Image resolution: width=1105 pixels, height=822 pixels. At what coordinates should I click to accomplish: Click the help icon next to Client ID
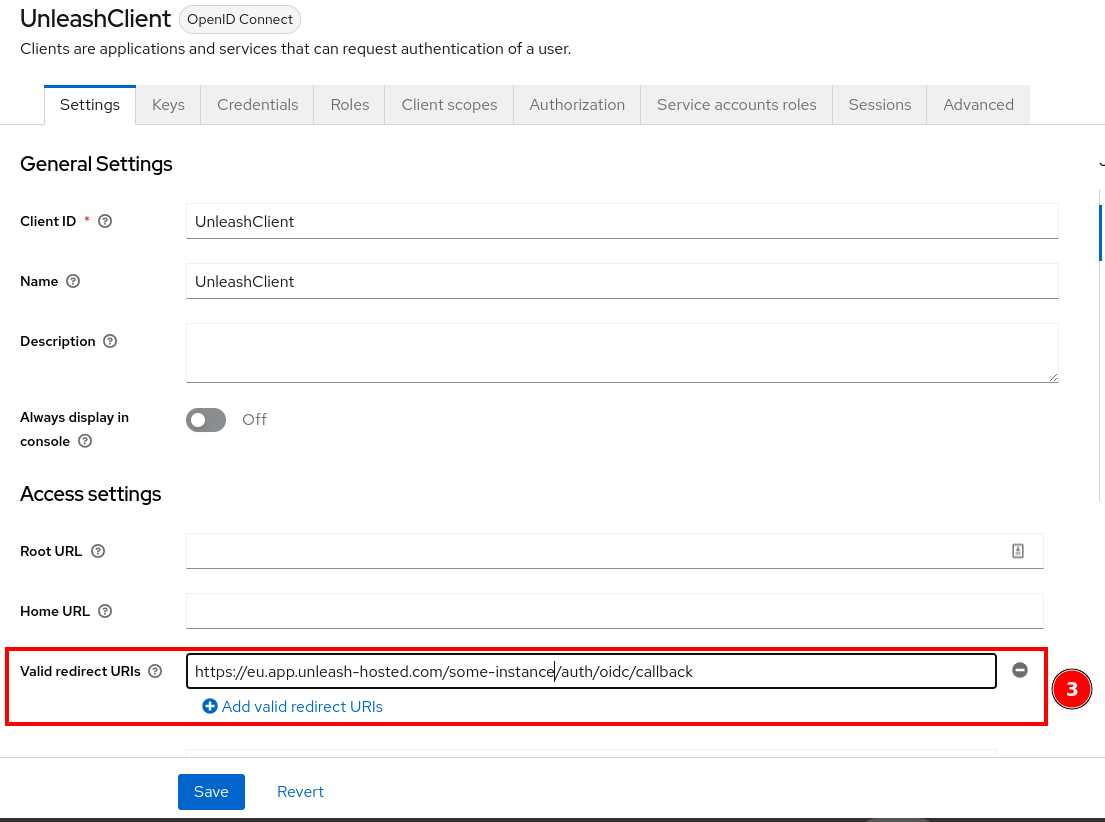[105, 221]
